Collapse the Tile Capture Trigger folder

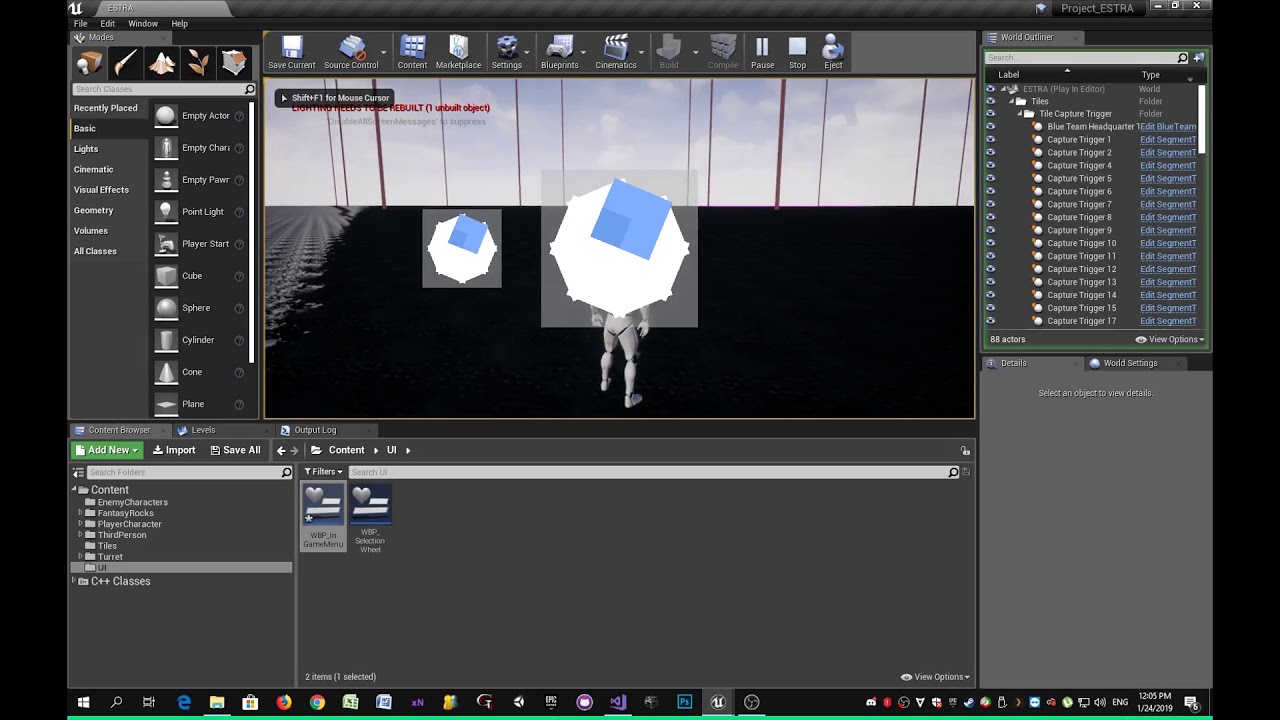click(1020, 114)
